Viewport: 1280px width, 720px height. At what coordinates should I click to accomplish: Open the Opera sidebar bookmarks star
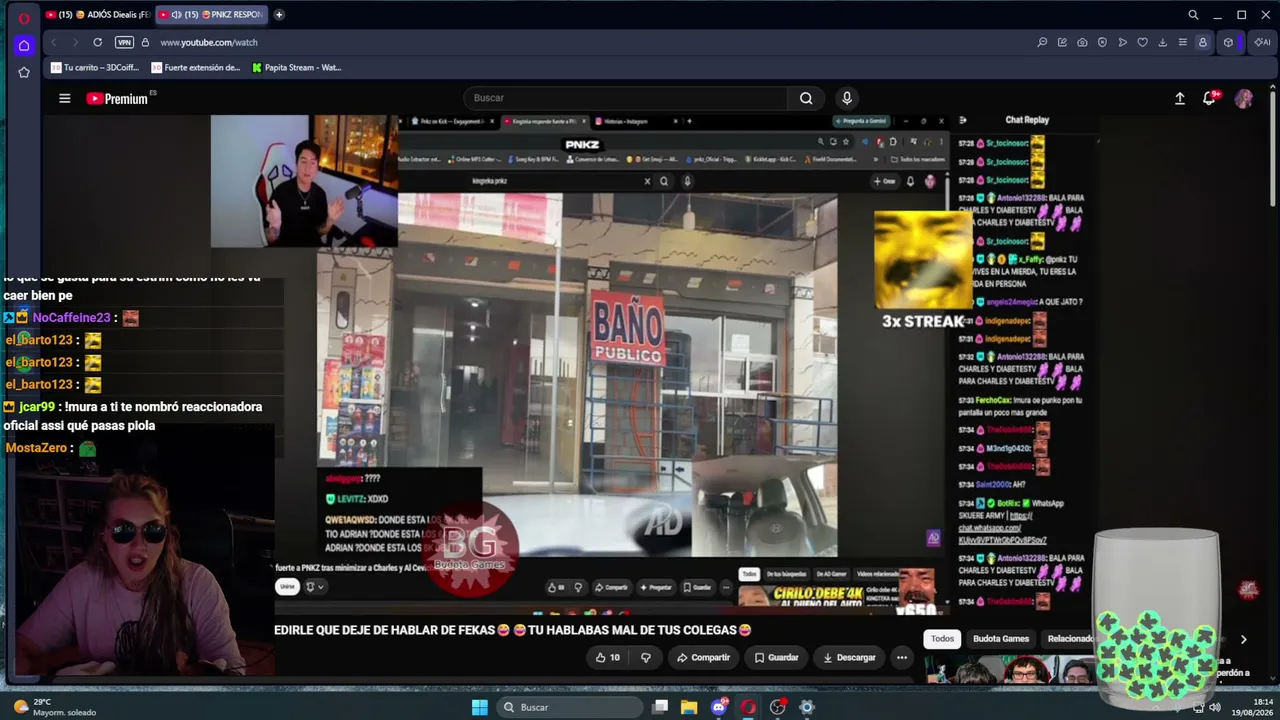[x=24, y=72]
